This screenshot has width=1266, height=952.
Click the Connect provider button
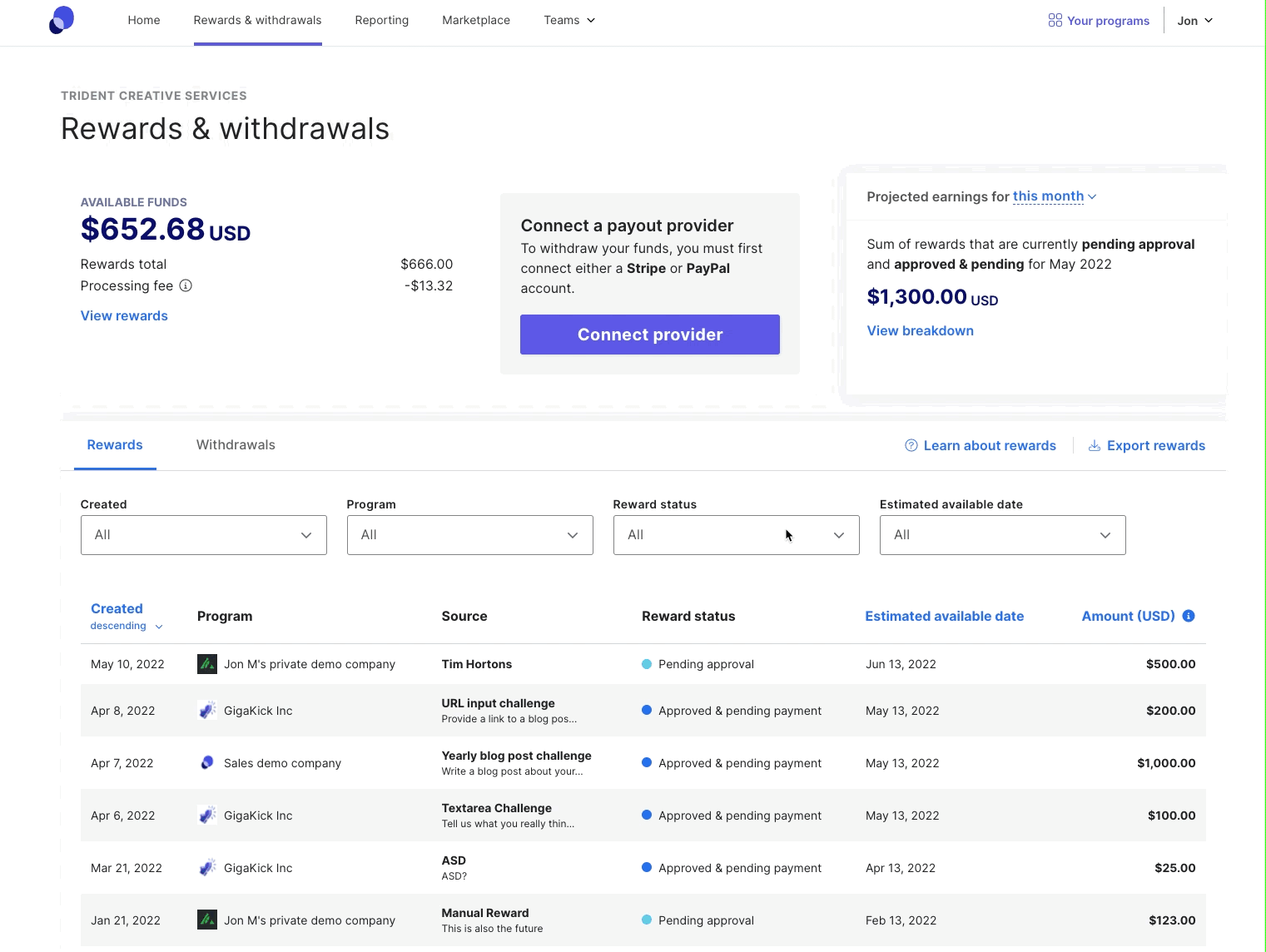coord(650,335)
